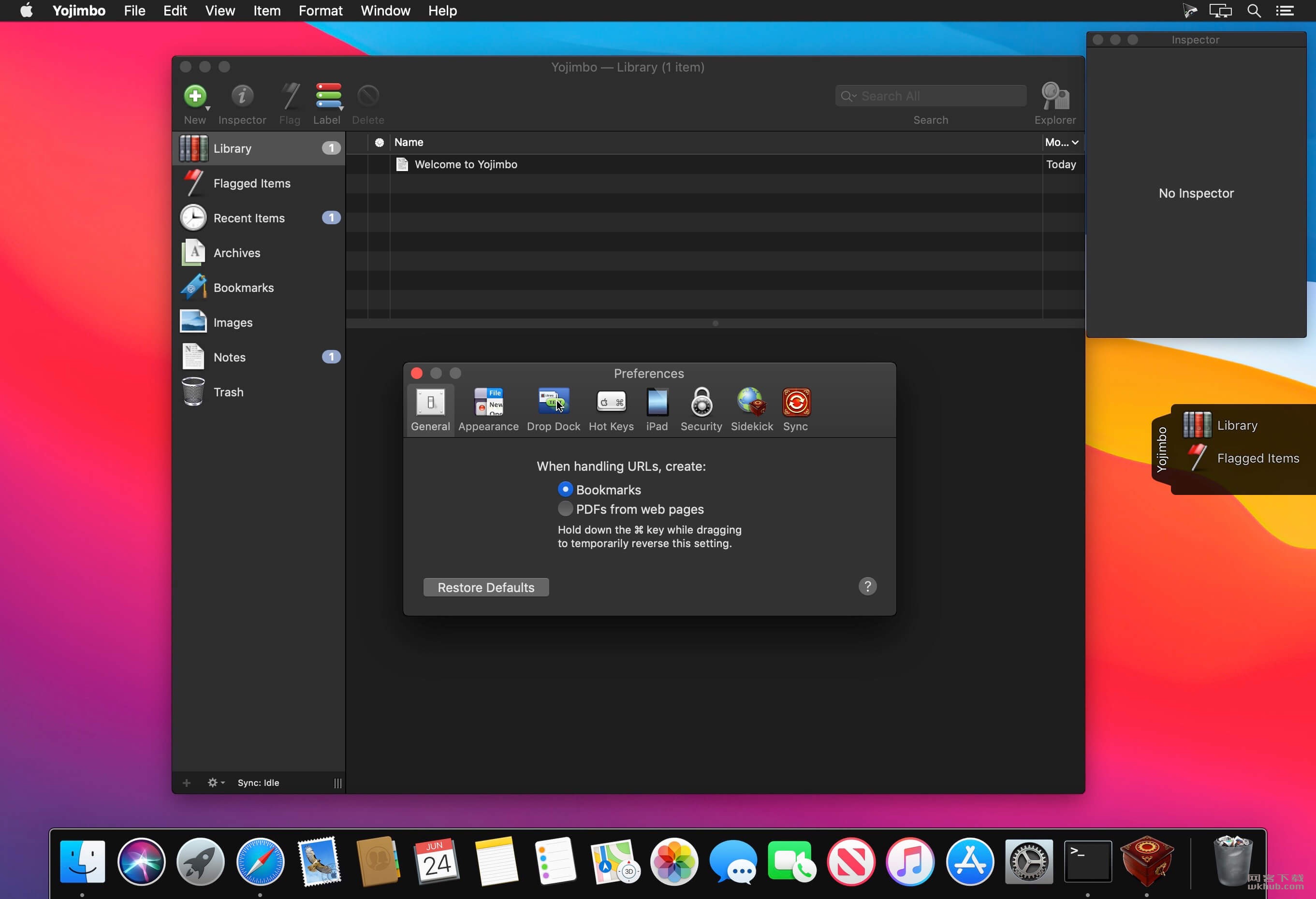Image resolution: width=1316 pixels, height=899 pixels.
Task: Open System Preferences from the Dock
Action: tap(1028, 862)
